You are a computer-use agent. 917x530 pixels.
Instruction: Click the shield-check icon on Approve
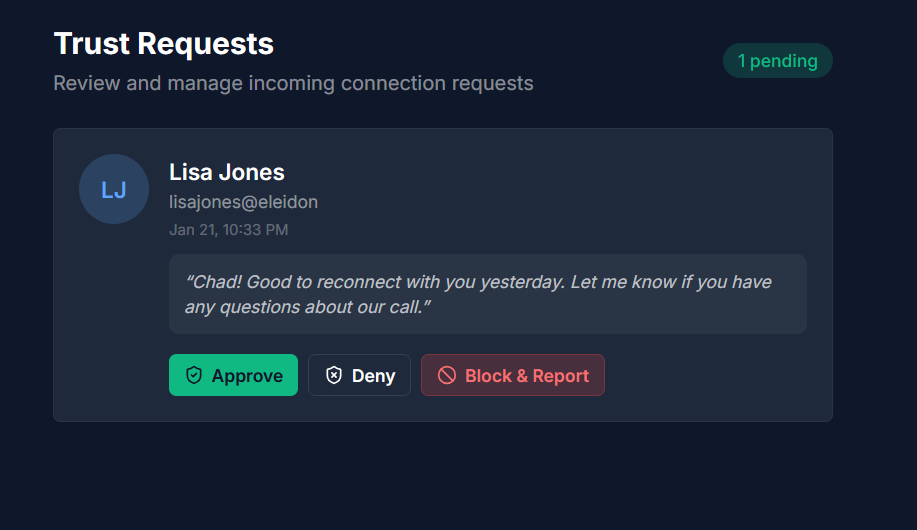point(194,375)
